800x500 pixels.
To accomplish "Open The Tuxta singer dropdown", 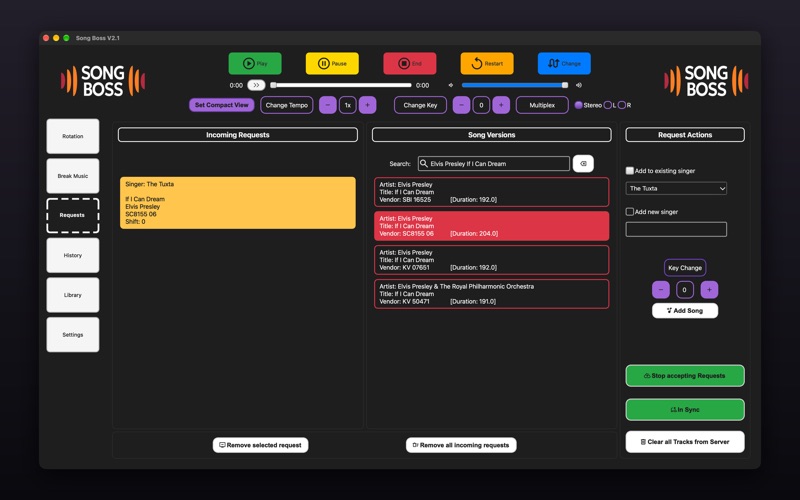I will point(676,188).
